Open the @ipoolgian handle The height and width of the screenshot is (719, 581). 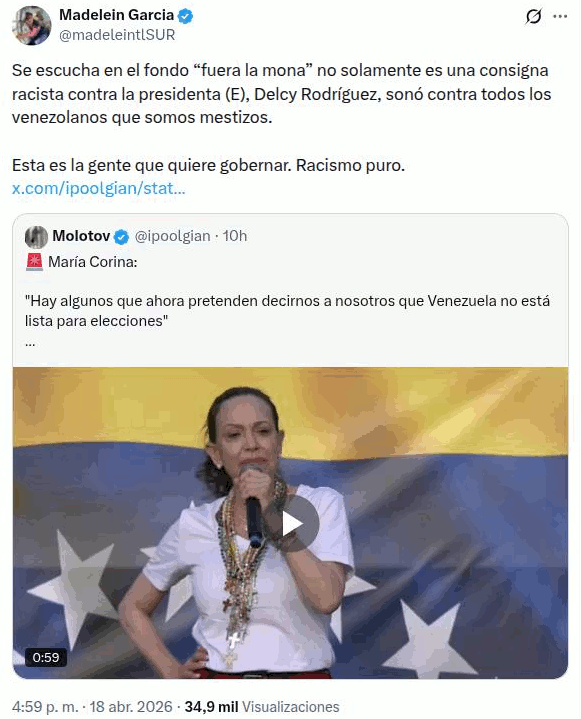[x=172, y=236]
